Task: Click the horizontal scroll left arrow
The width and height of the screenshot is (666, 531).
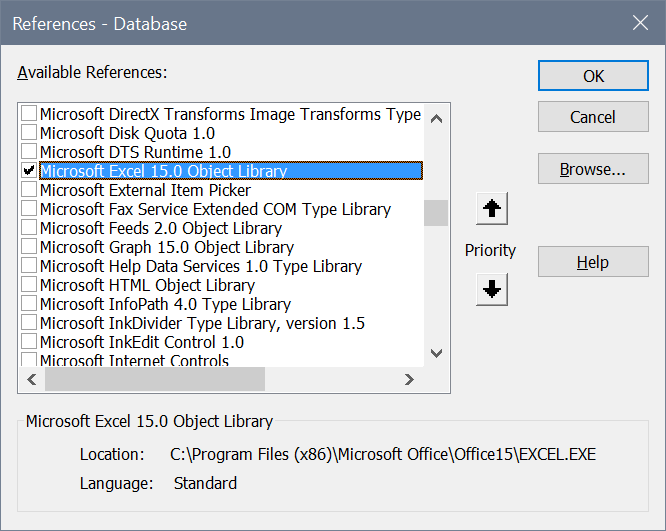Action: tap(32, 379)
